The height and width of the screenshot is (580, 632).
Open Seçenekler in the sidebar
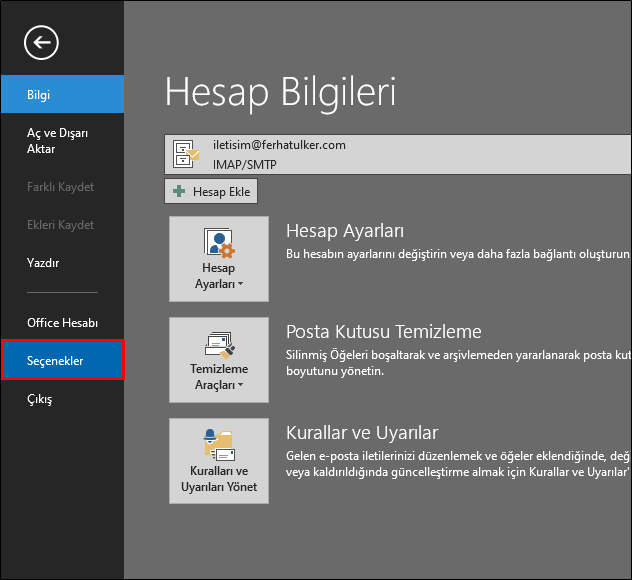pos(62,360)
